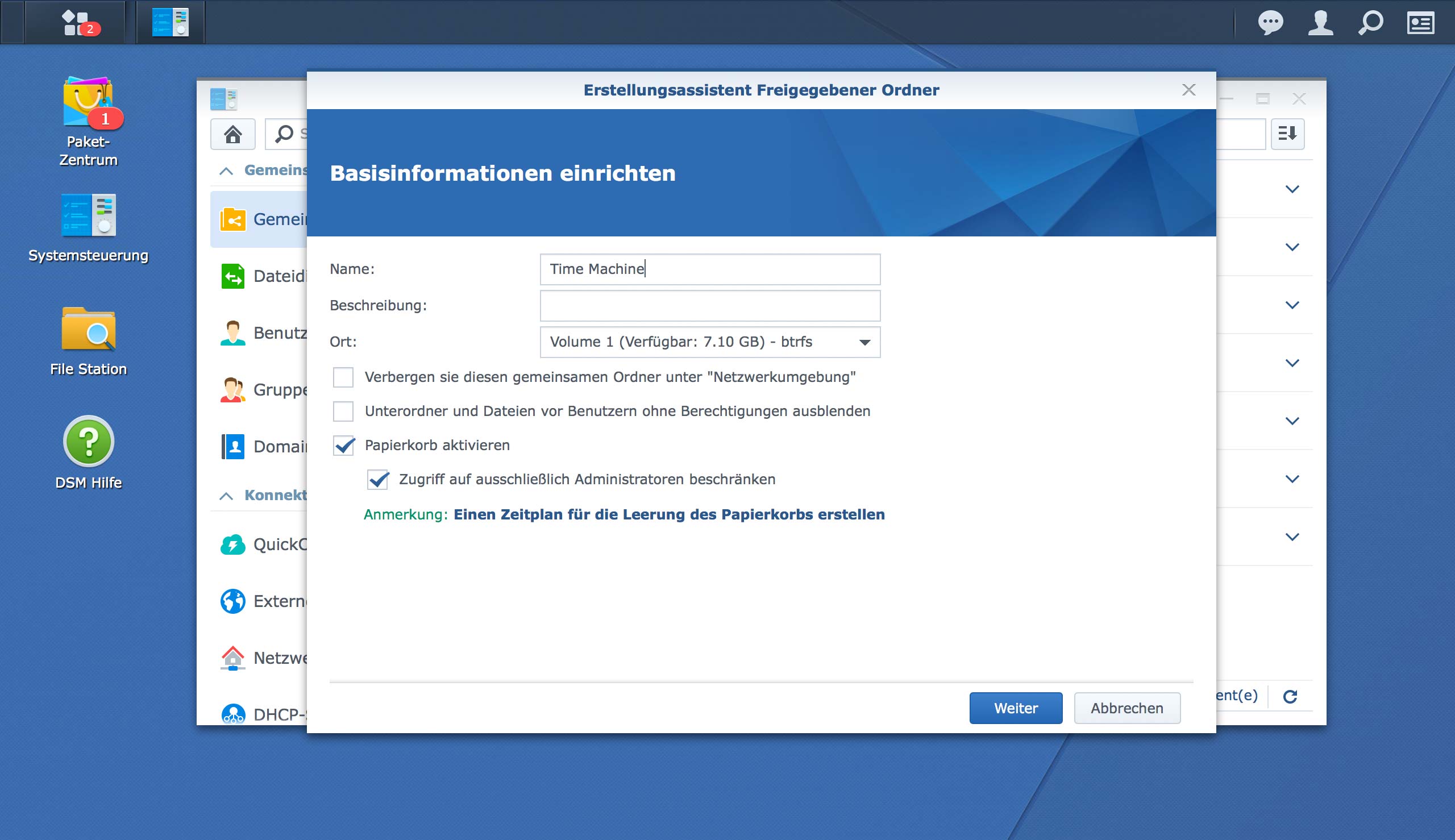Open the Ort volume dropdown

tap(710, 342)
